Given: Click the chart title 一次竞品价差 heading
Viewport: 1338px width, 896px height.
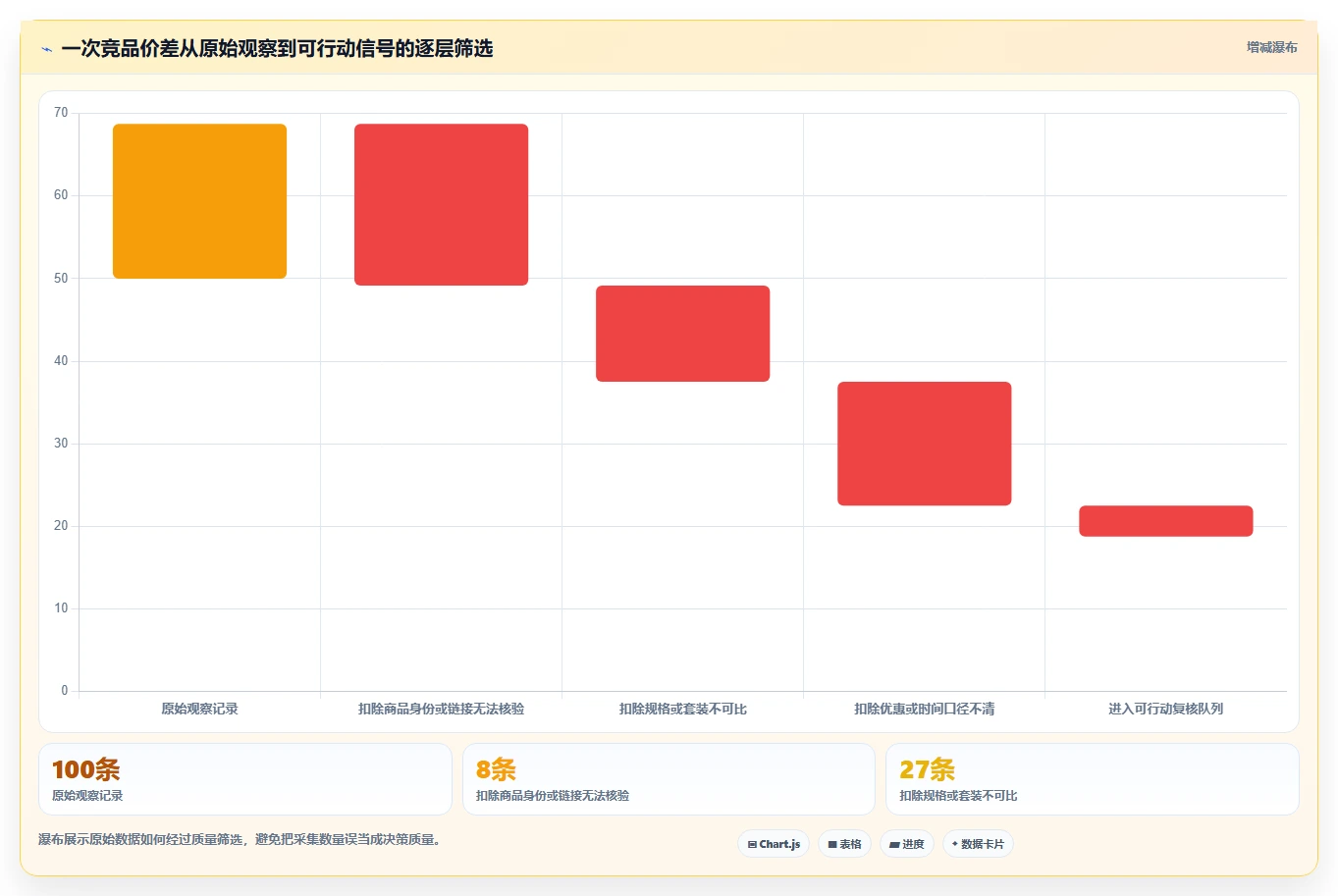Looking at the screenshot, I should pos(277,48).
